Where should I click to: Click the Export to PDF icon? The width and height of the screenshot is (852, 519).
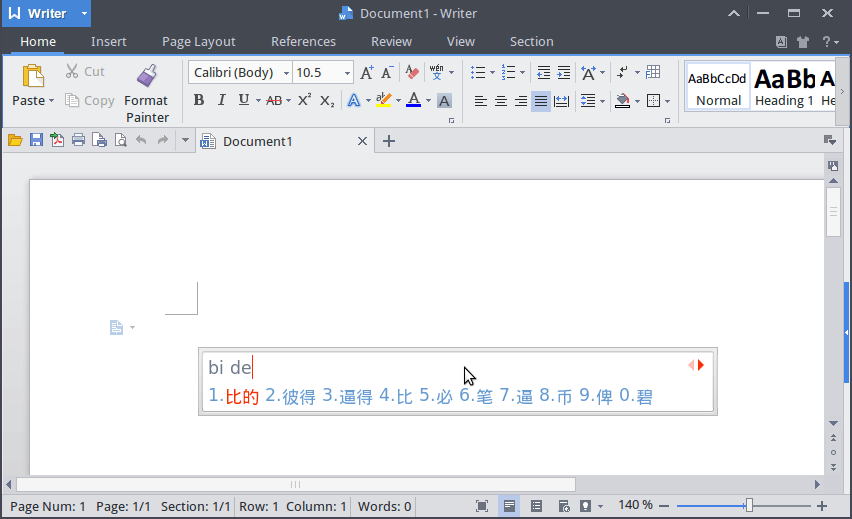pyautogui.click(x=57, y=141)
